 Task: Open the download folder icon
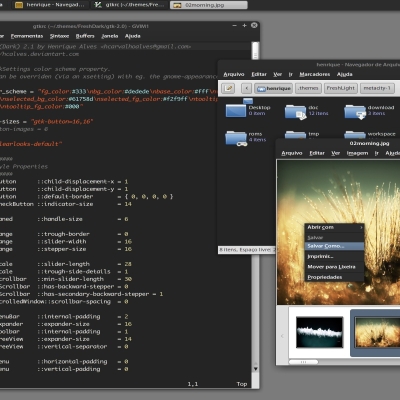pyautogui.click(x=355, y=112)
